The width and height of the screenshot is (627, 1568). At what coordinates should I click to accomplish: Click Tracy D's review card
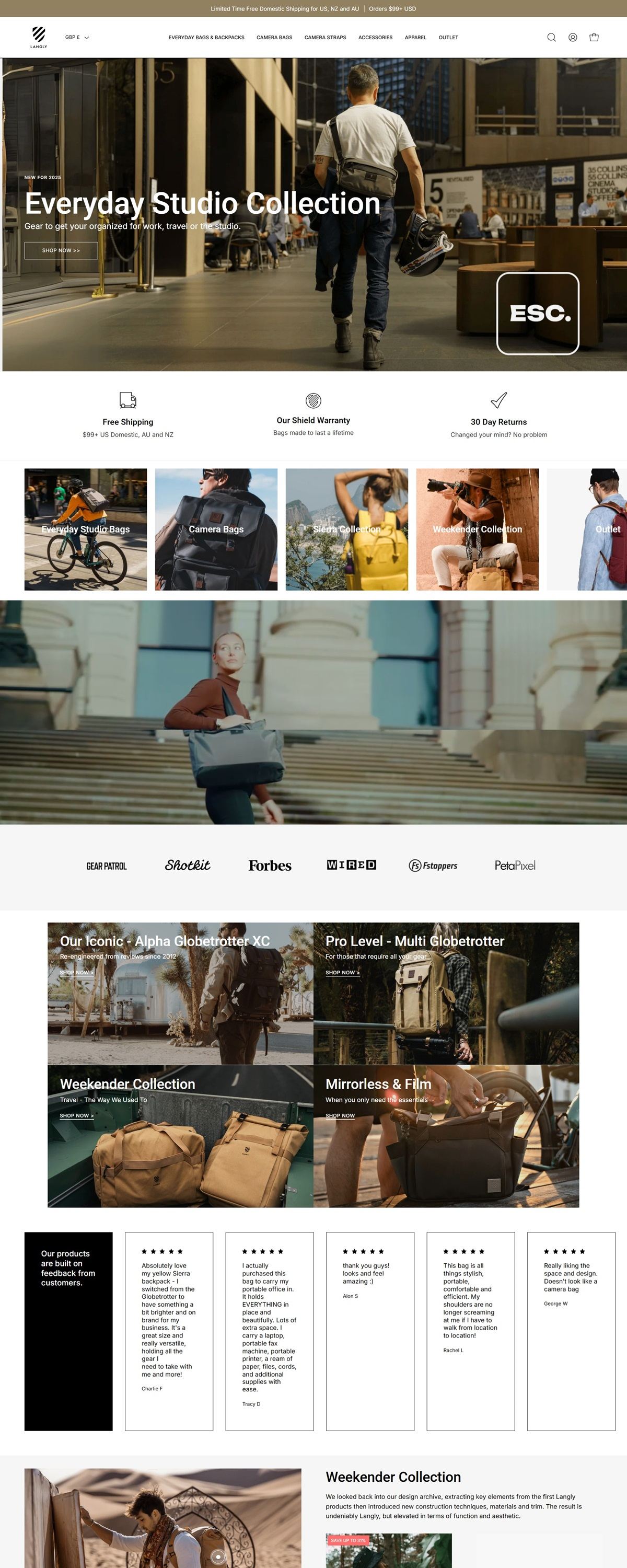pos(270,1331)
